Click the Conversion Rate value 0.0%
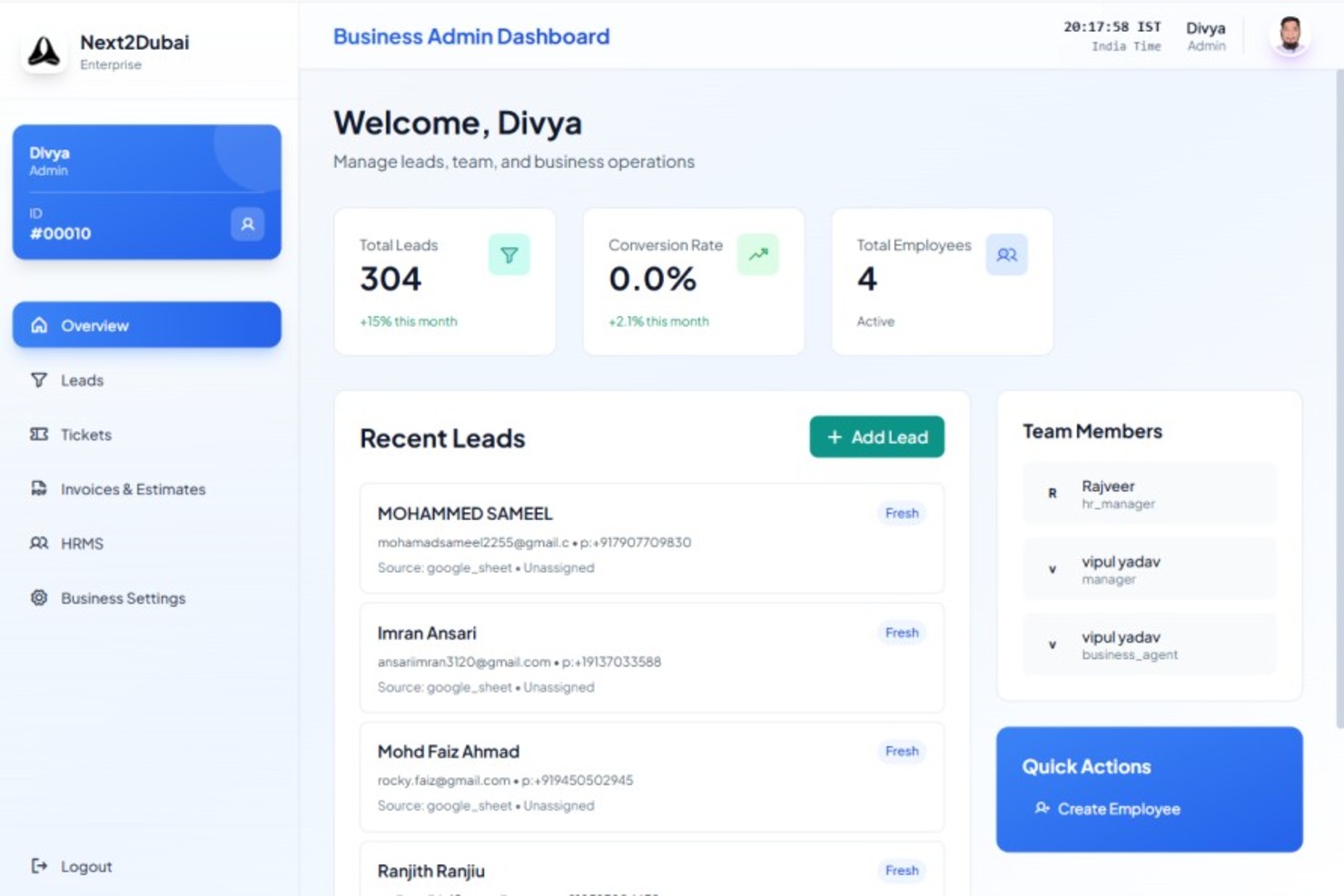 [653, 279]
